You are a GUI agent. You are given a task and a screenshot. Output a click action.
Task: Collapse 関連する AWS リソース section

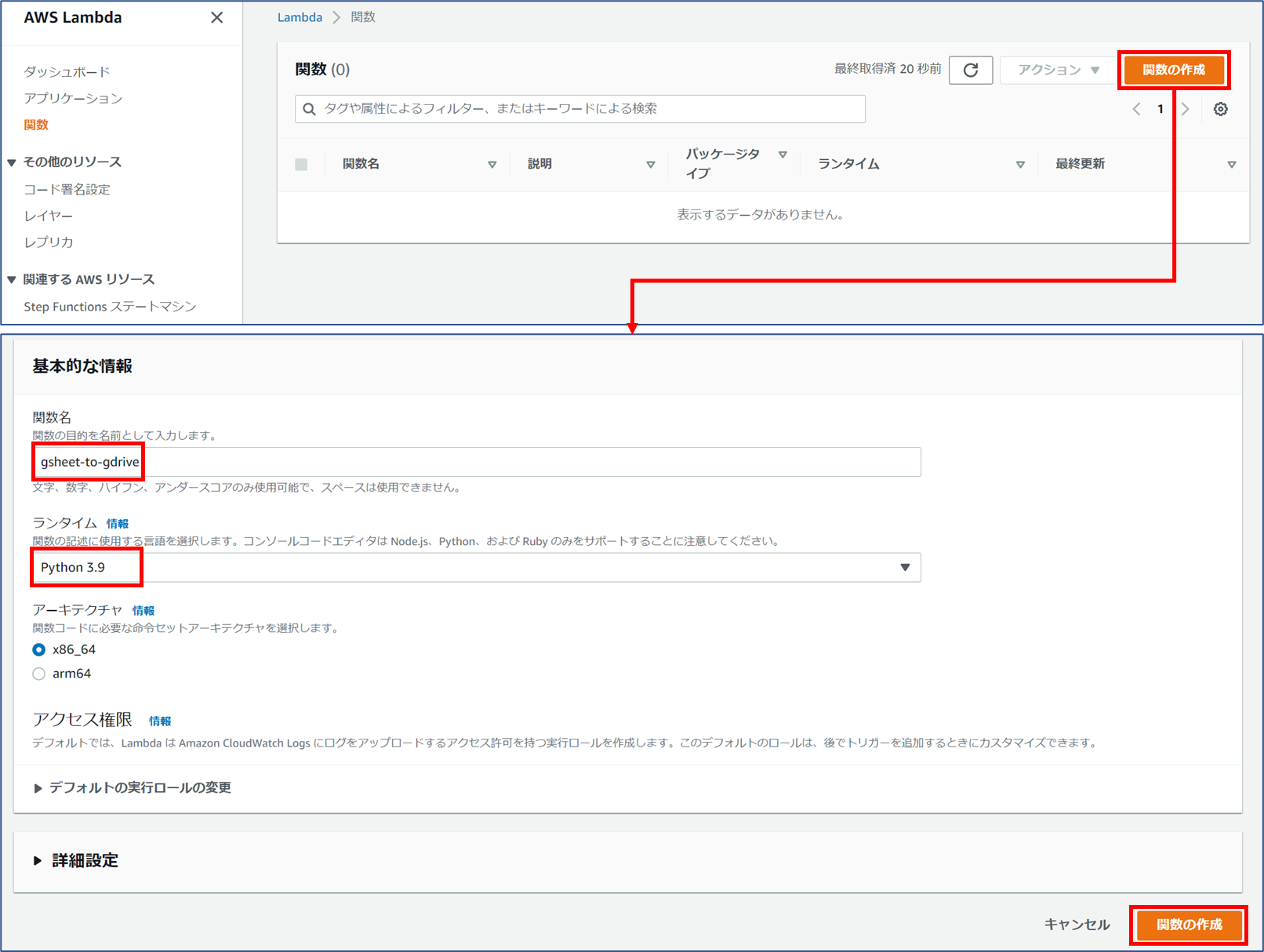tap(12, 280)
